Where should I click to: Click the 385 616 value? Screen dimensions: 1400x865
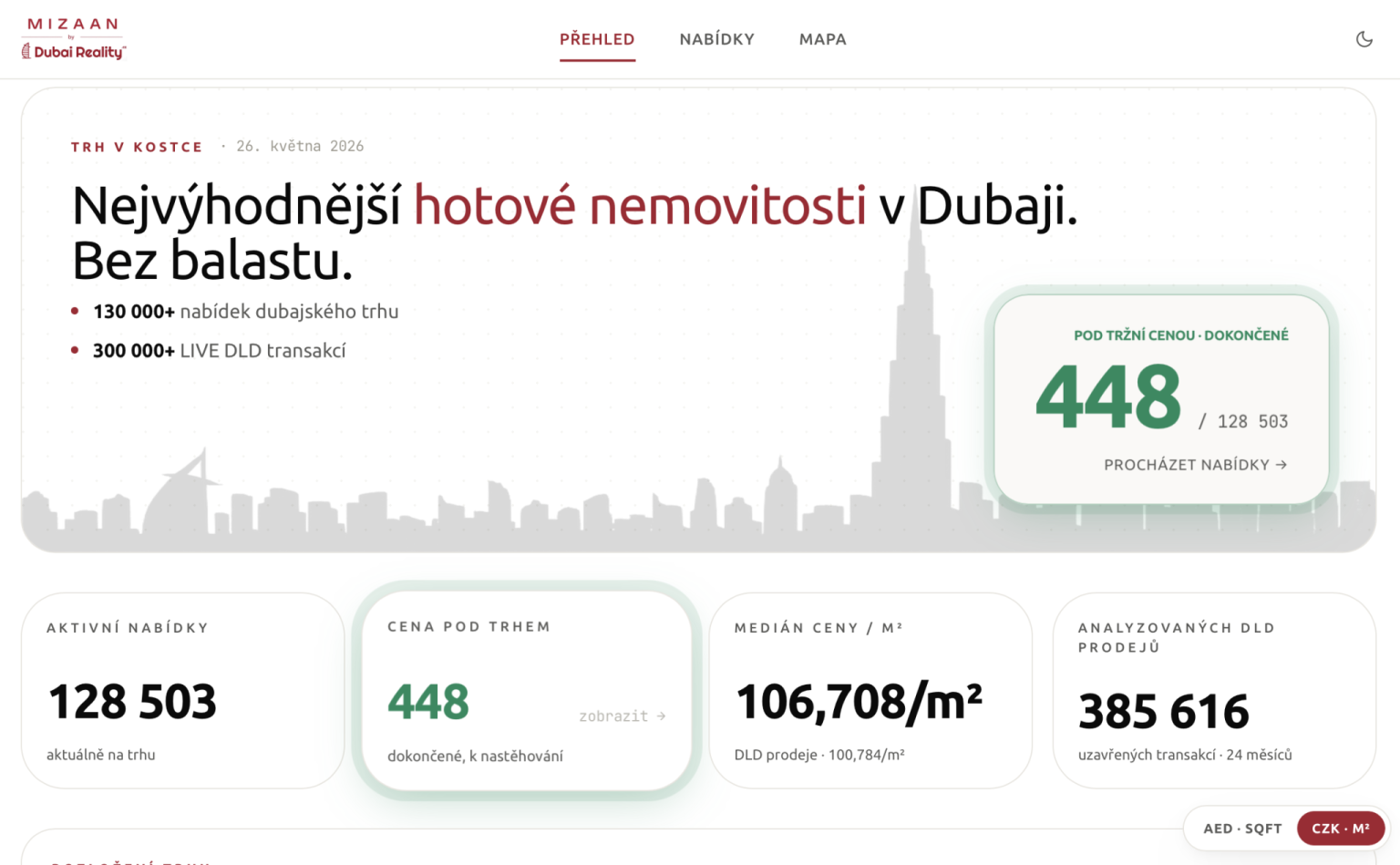coord(1164,711)
